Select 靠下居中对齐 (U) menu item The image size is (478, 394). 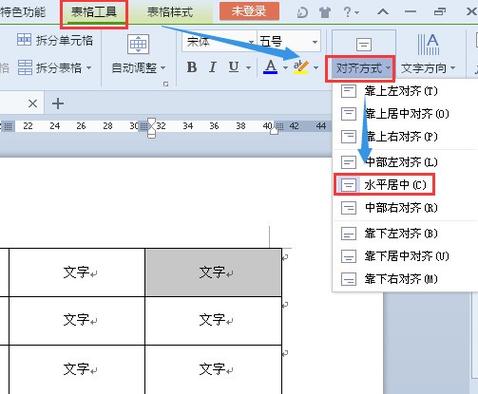click(406, 256)
